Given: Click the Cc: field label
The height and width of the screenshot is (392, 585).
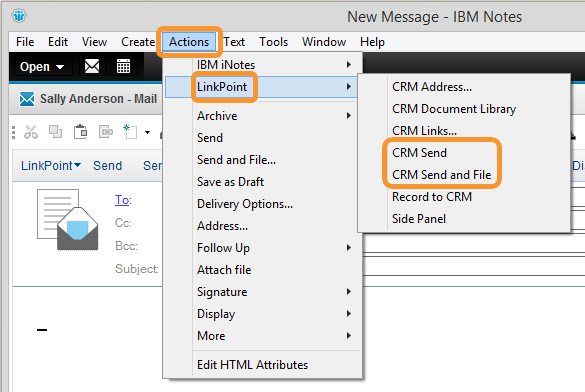Looking at the screenshot, I should coord(123,223).
